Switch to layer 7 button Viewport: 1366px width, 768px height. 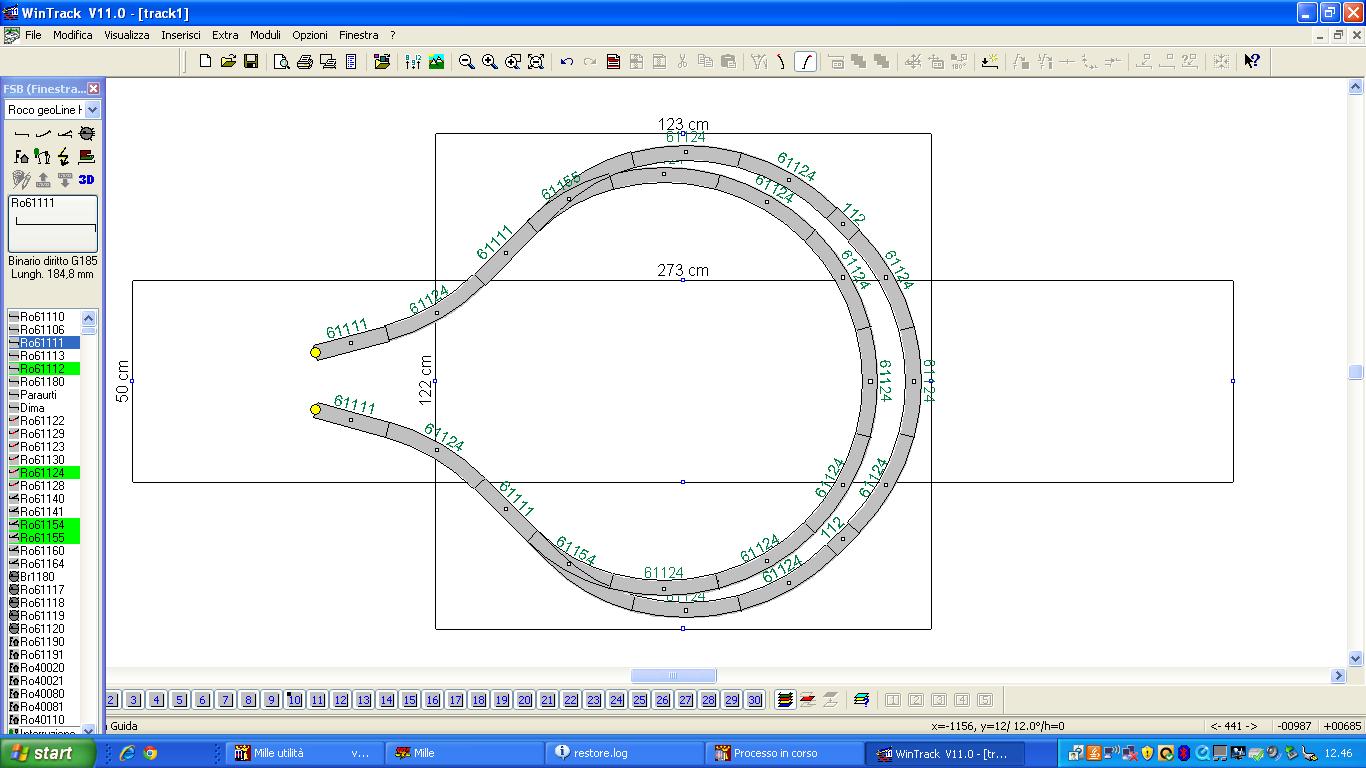click(x=225, y=700)
